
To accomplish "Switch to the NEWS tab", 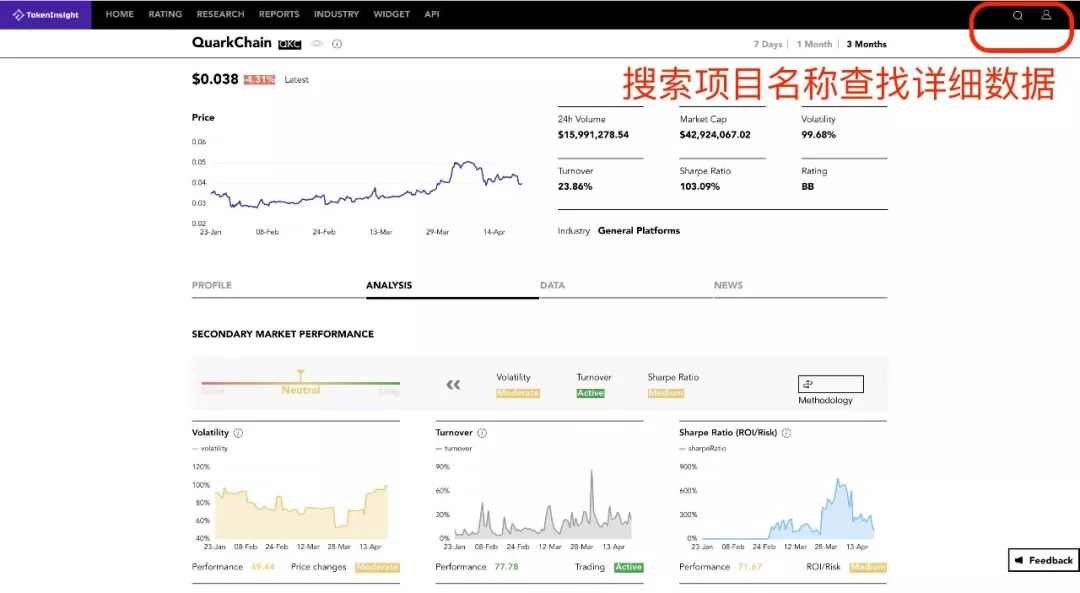I will pyautogui.click(x=728, y=285).
